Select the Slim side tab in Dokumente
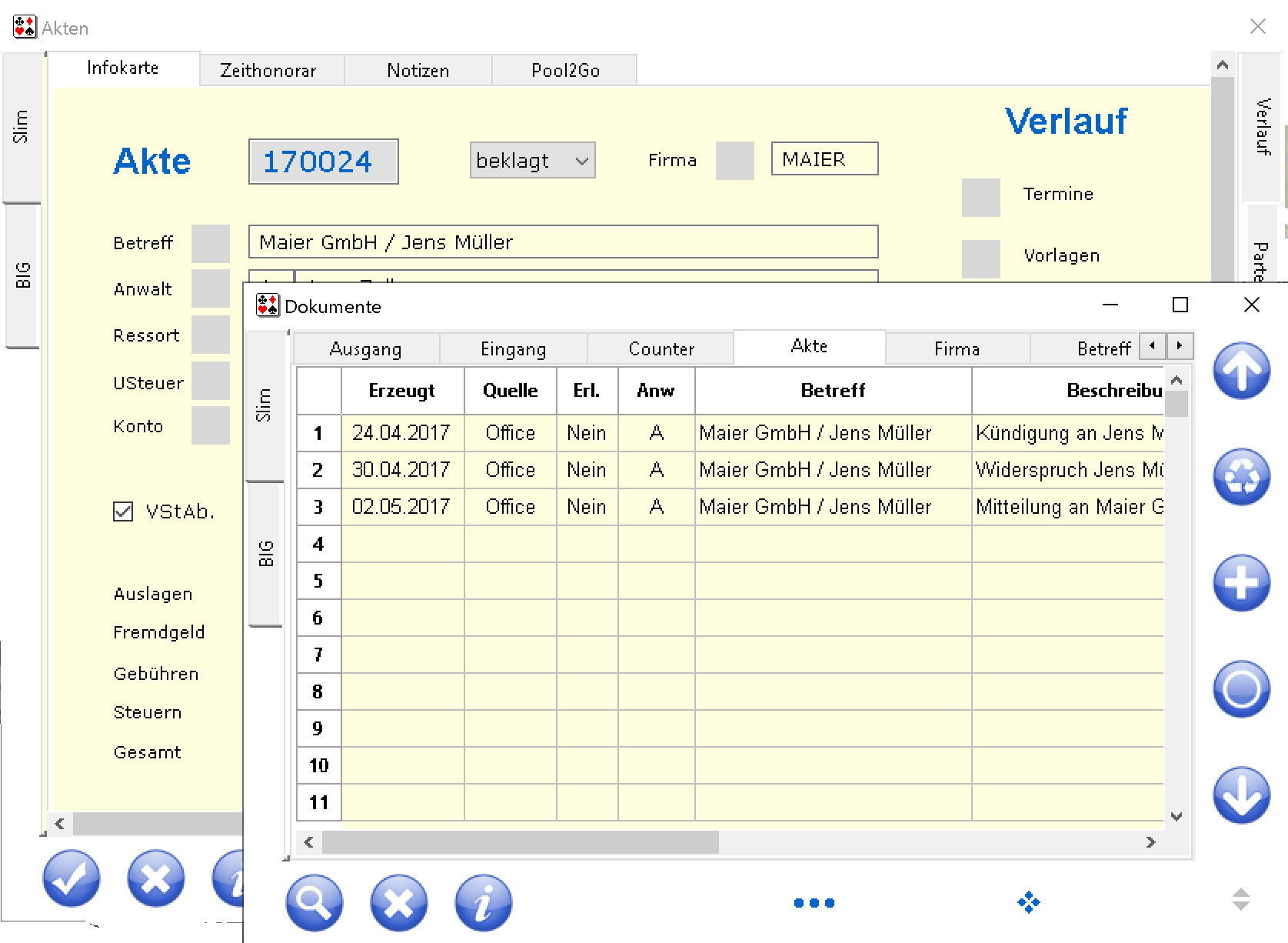This screenshot has height=943, width=1288. tap(264, 405)
